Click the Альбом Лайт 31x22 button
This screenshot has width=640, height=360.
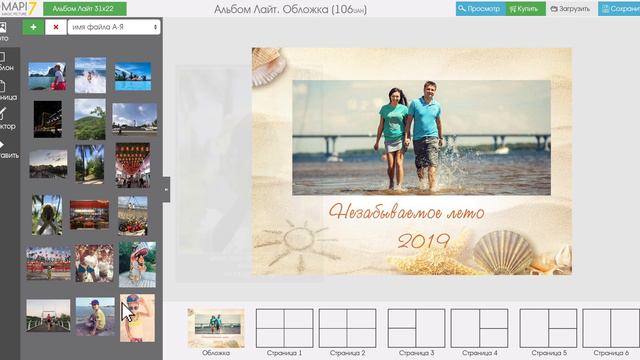pos(85,9)
